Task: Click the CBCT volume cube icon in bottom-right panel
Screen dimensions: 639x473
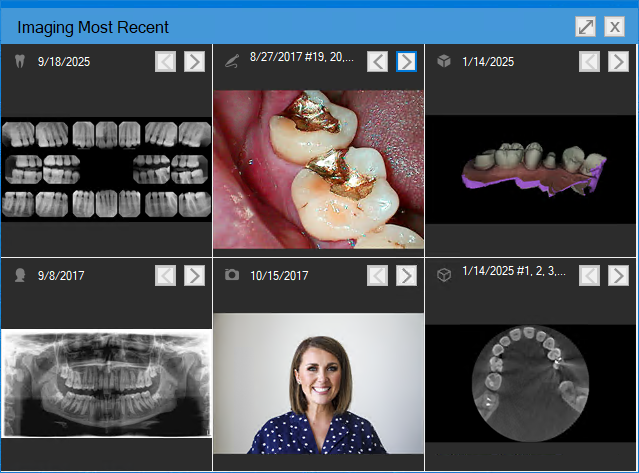Action: click(444, 275)
